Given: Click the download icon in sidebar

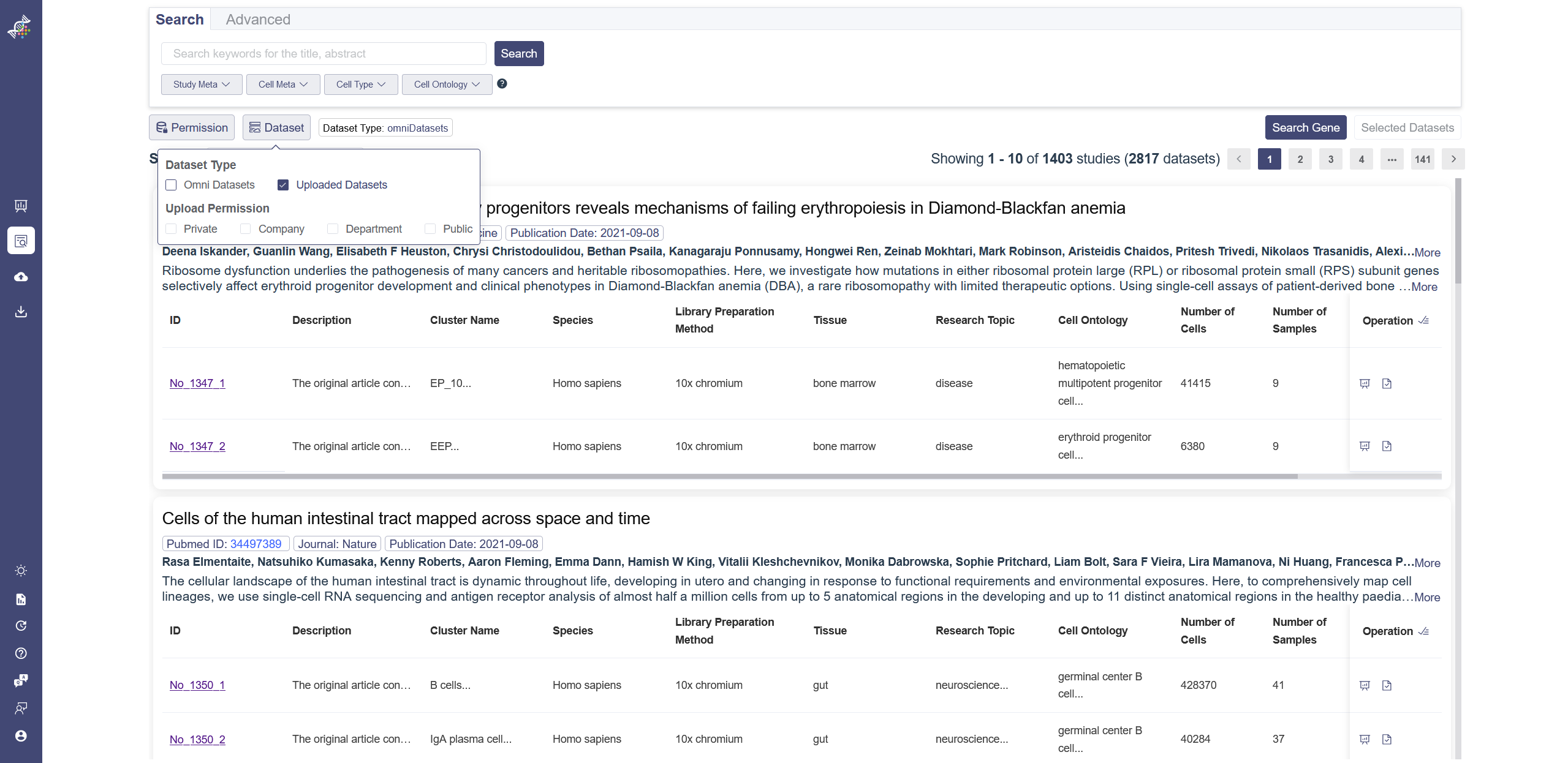Looking at the screenshot, I should [21, 312].
